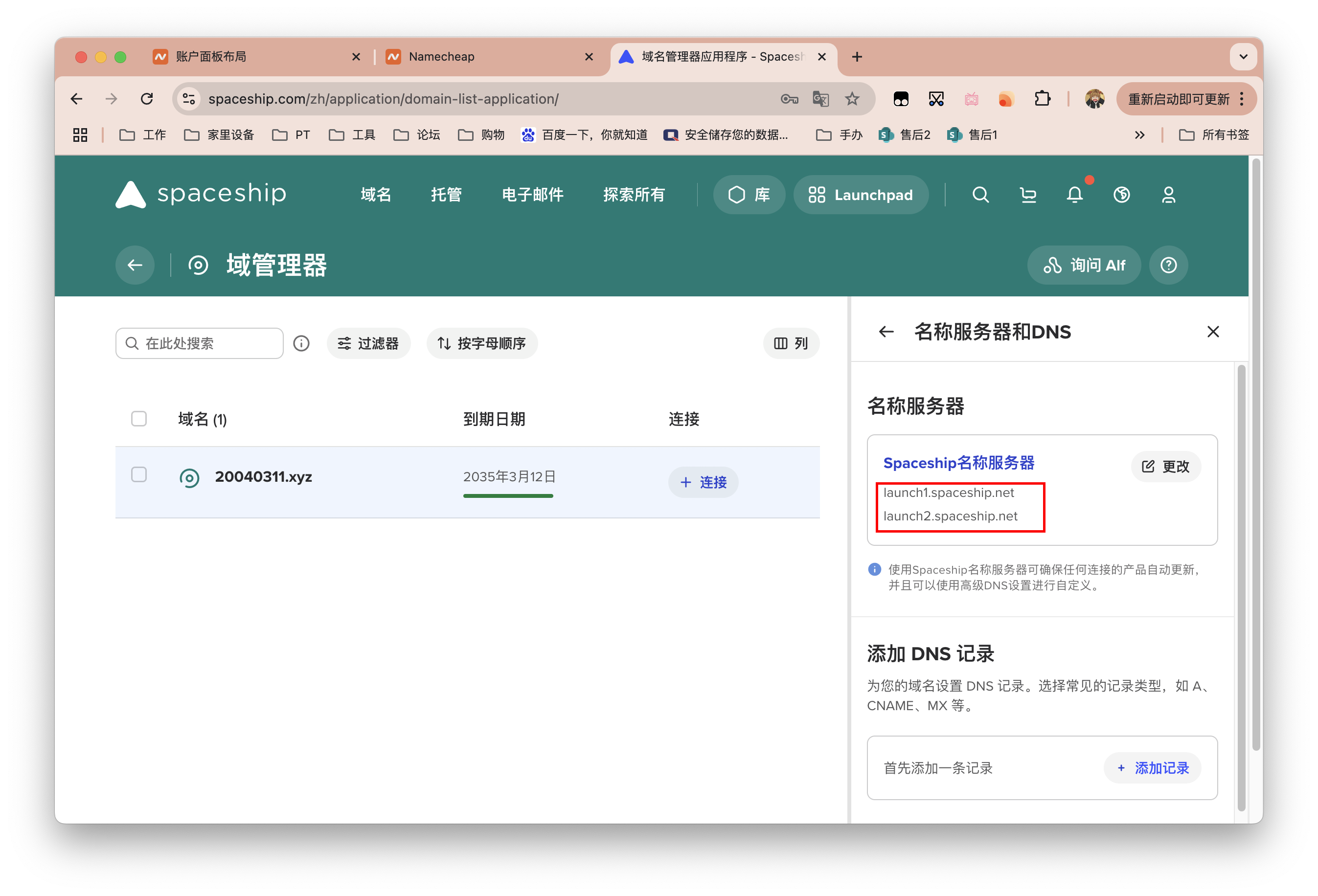
Task: Open the search magnifier in header
Action: pyautogui.click(x=980, y=195)
